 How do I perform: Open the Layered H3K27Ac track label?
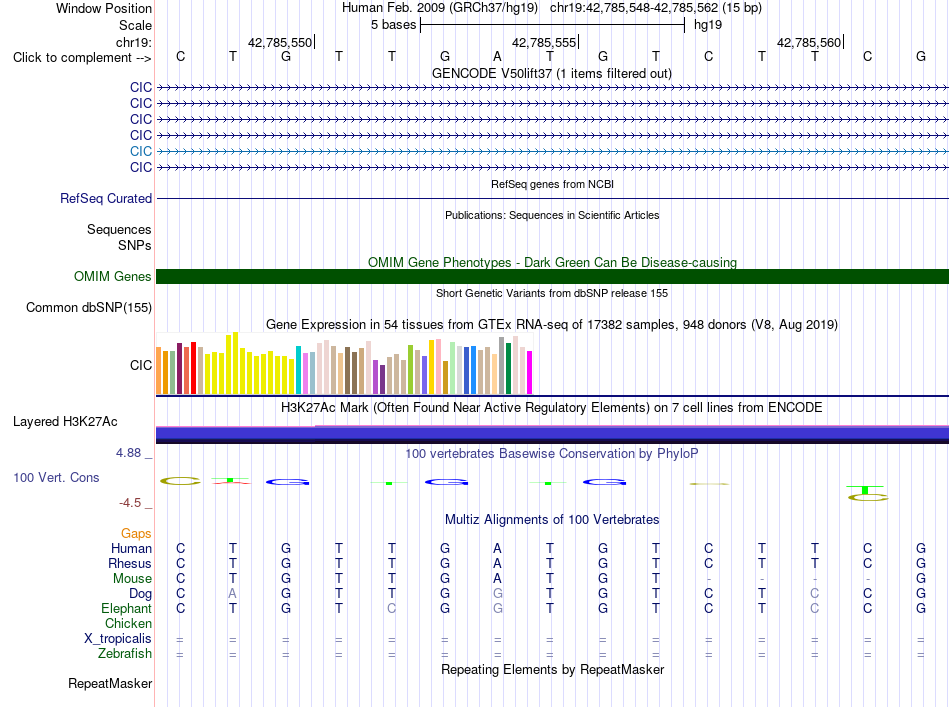[65, 422]
